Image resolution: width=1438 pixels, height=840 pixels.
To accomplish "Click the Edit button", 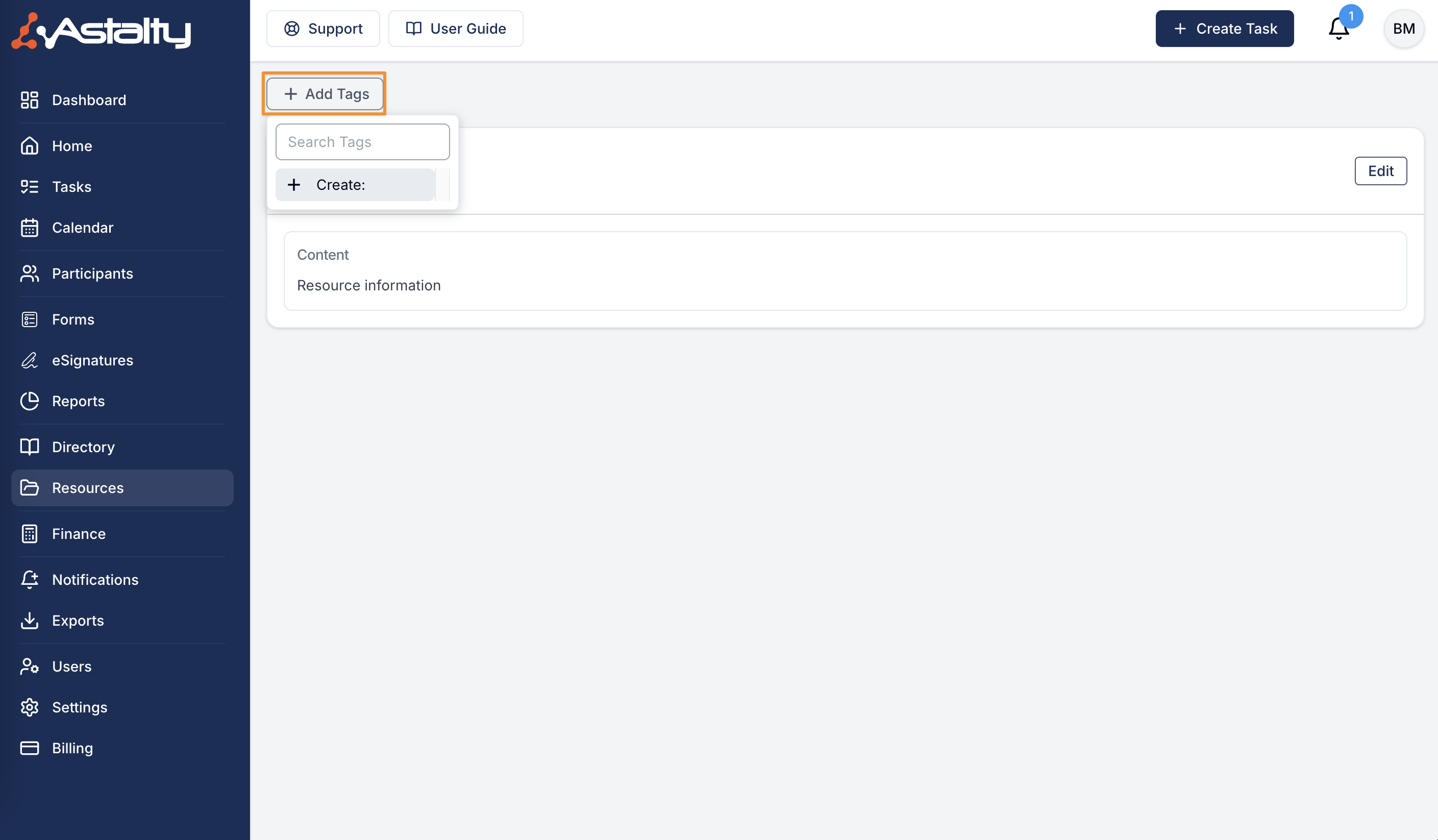I will [x=1380, y=170].
